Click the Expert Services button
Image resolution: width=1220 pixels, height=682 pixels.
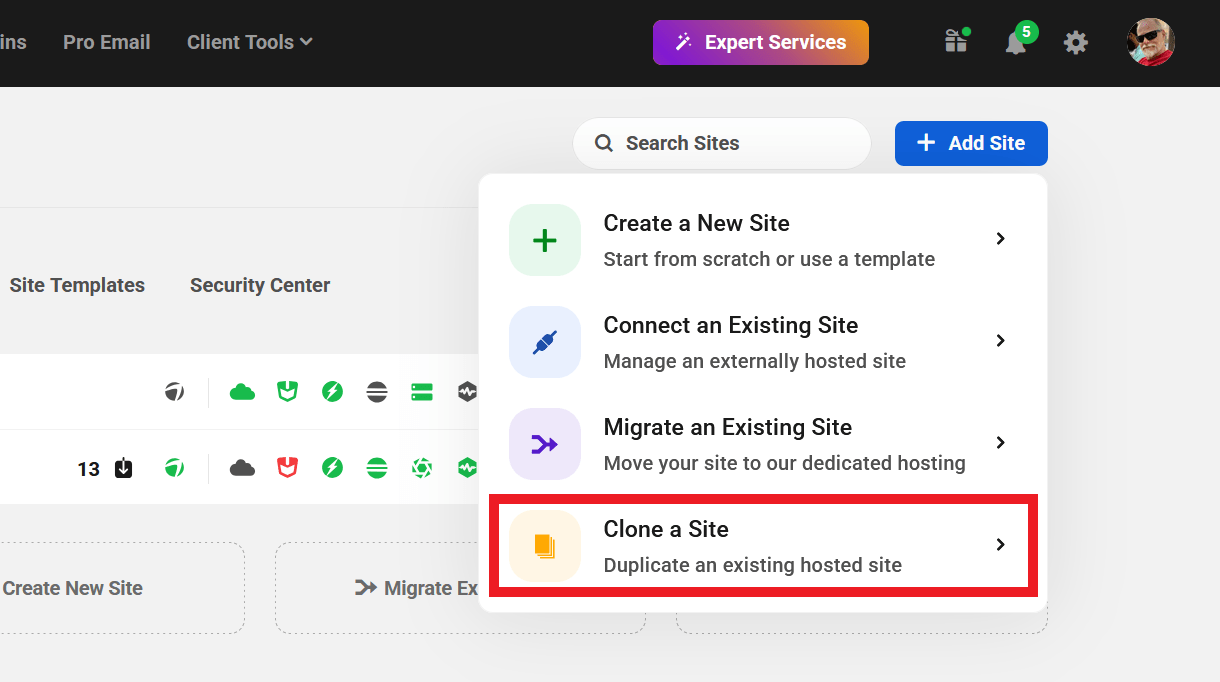pyautogui.click(x=760, y=42)
